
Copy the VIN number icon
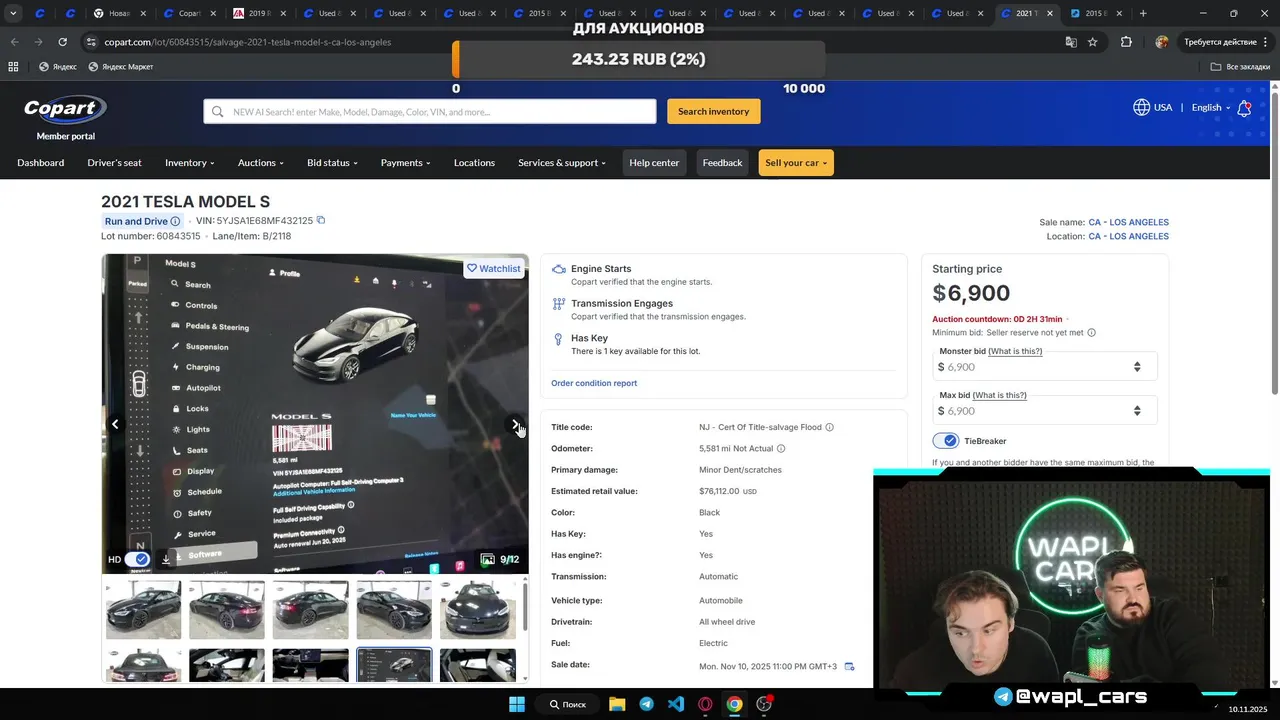[x=321, y=220]
